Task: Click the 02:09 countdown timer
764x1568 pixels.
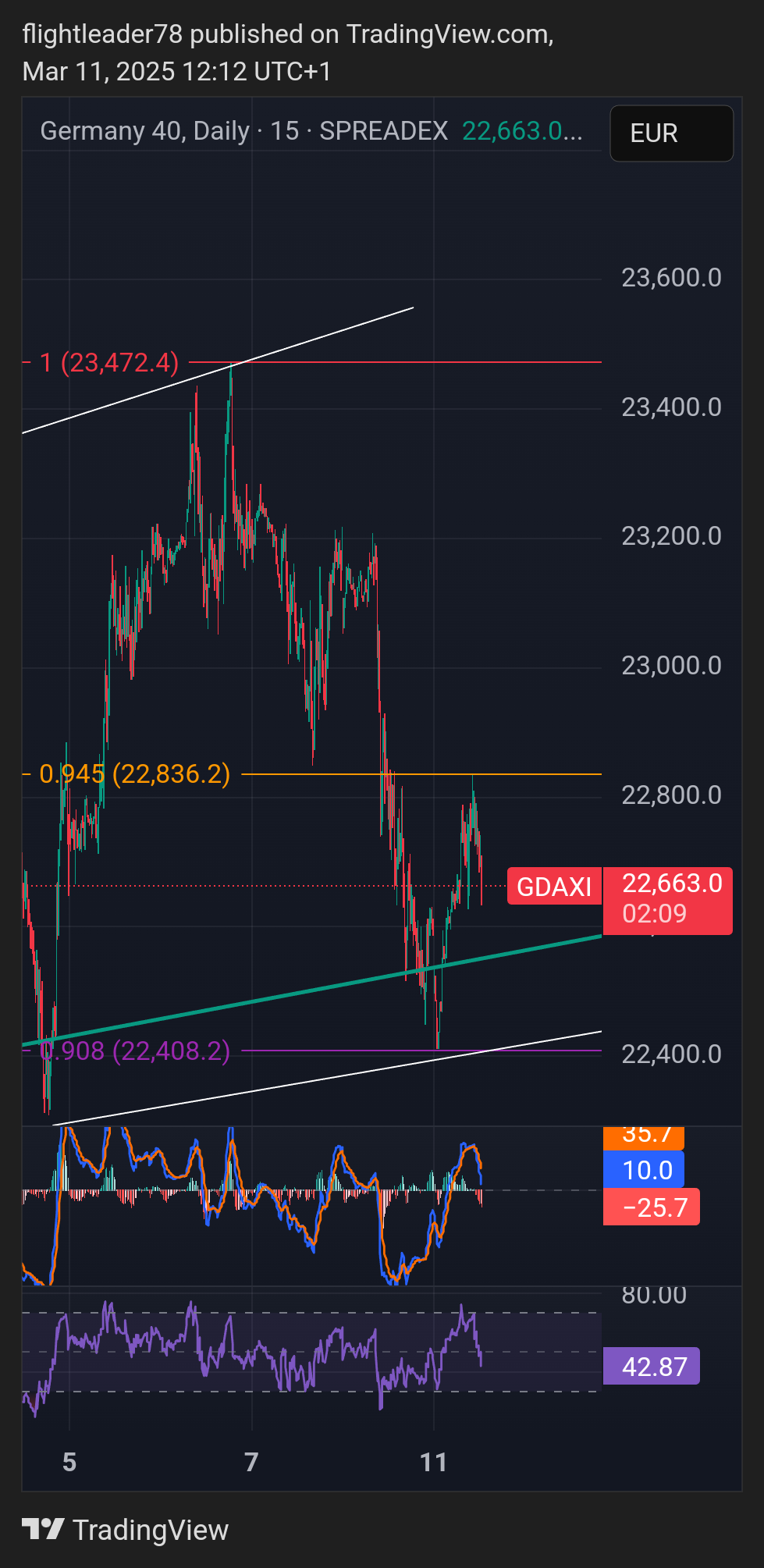Action: click(x=654, y=914)
